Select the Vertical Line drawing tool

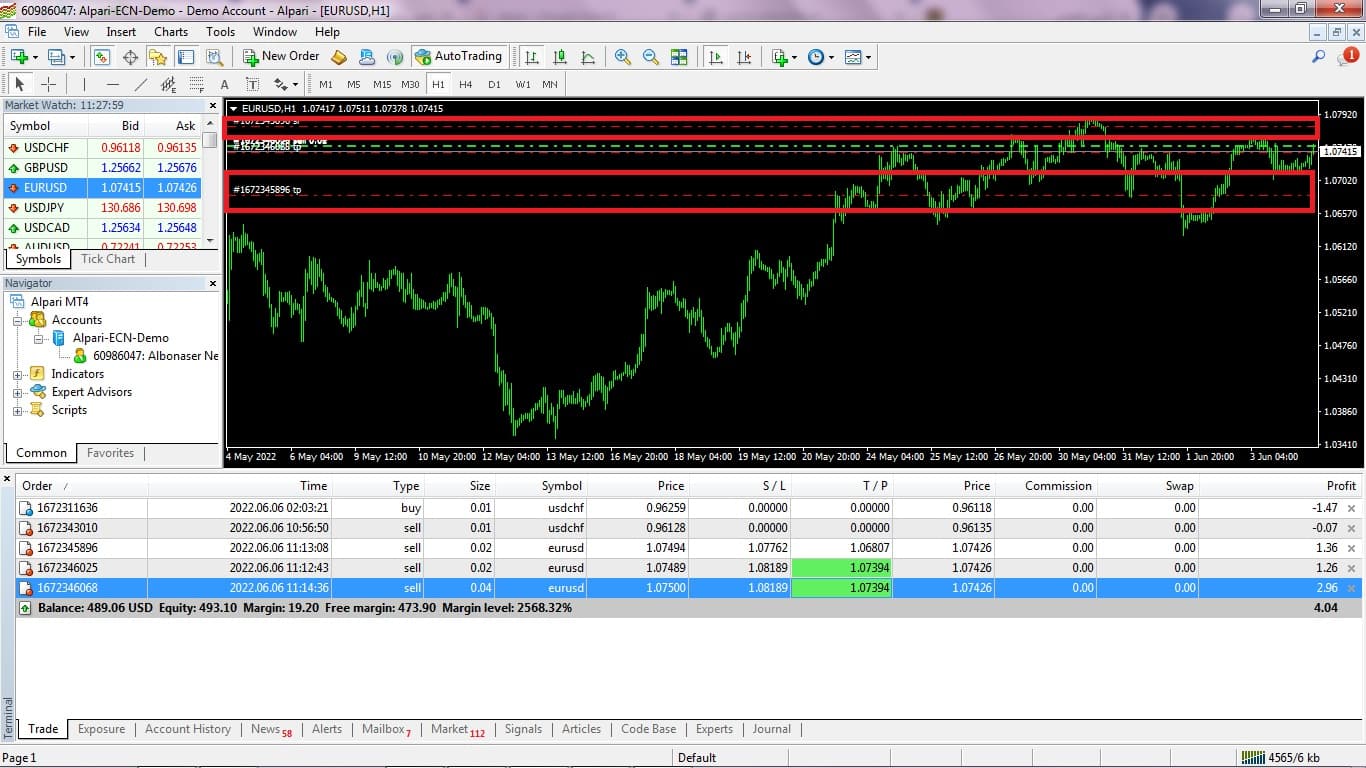coord(84,85)
